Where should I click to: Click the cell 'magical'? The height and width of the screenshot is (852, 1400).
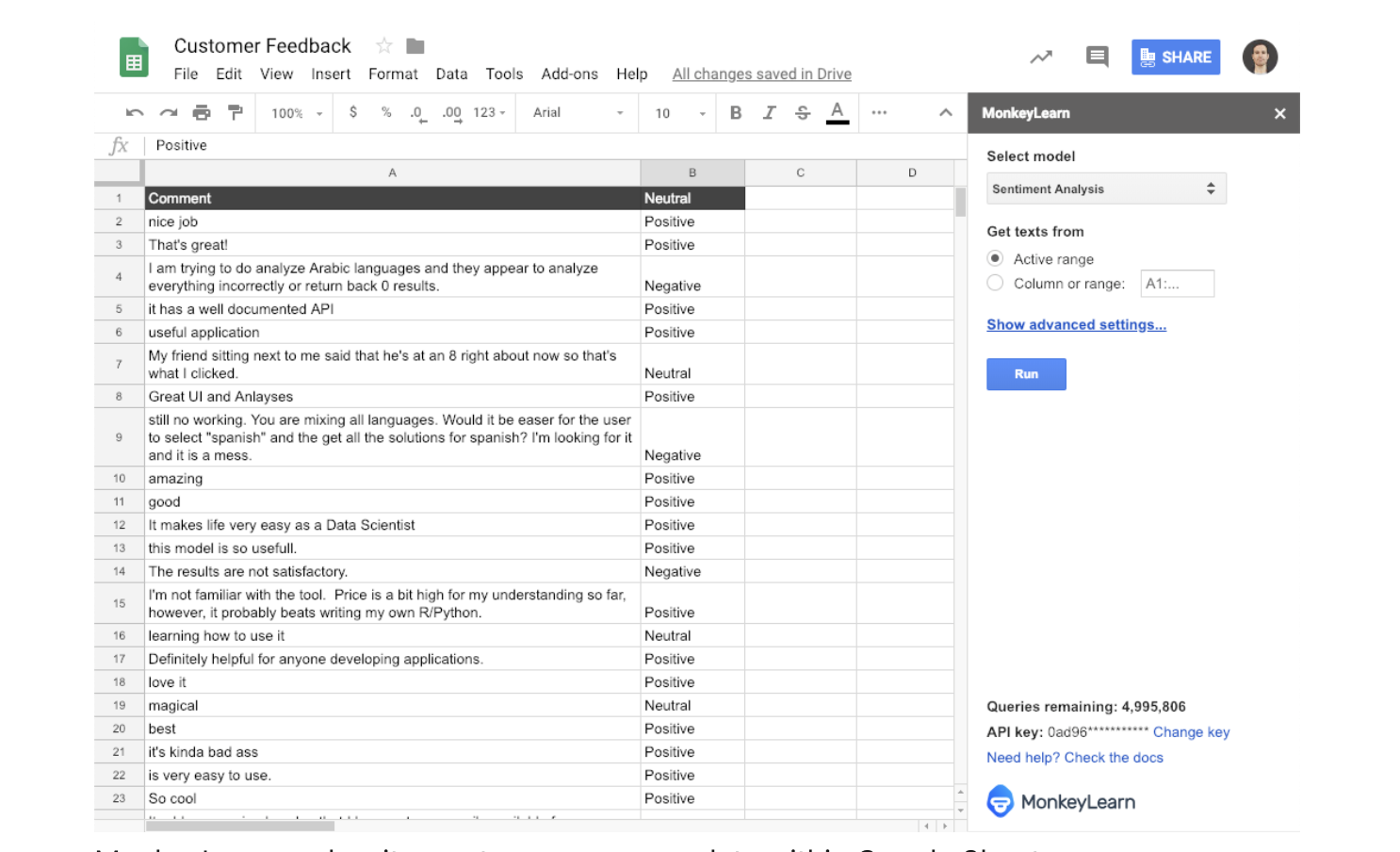point(392,705)
